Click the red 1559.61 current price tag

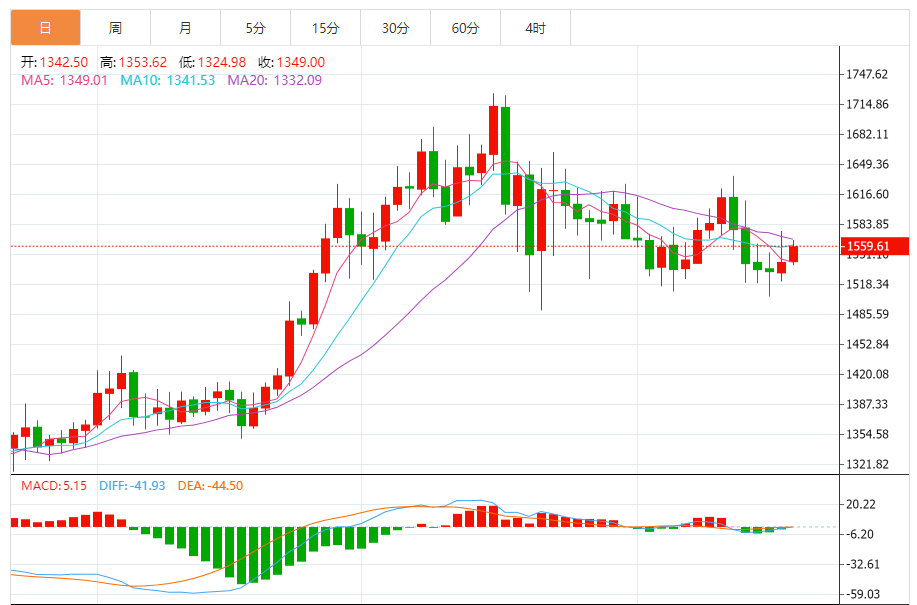coord(875,246)
